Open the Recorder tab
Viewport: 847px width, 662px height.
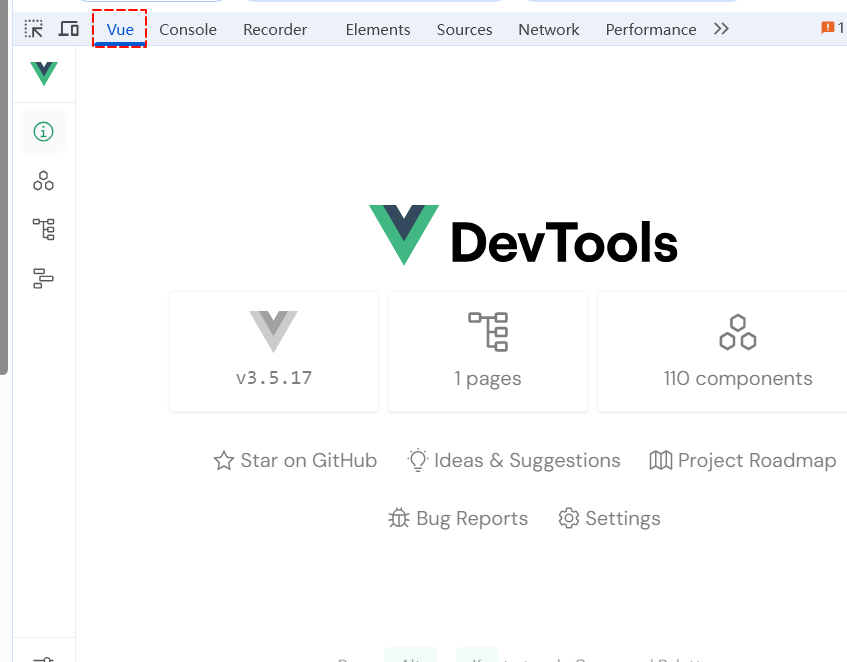tap(275, 29)
